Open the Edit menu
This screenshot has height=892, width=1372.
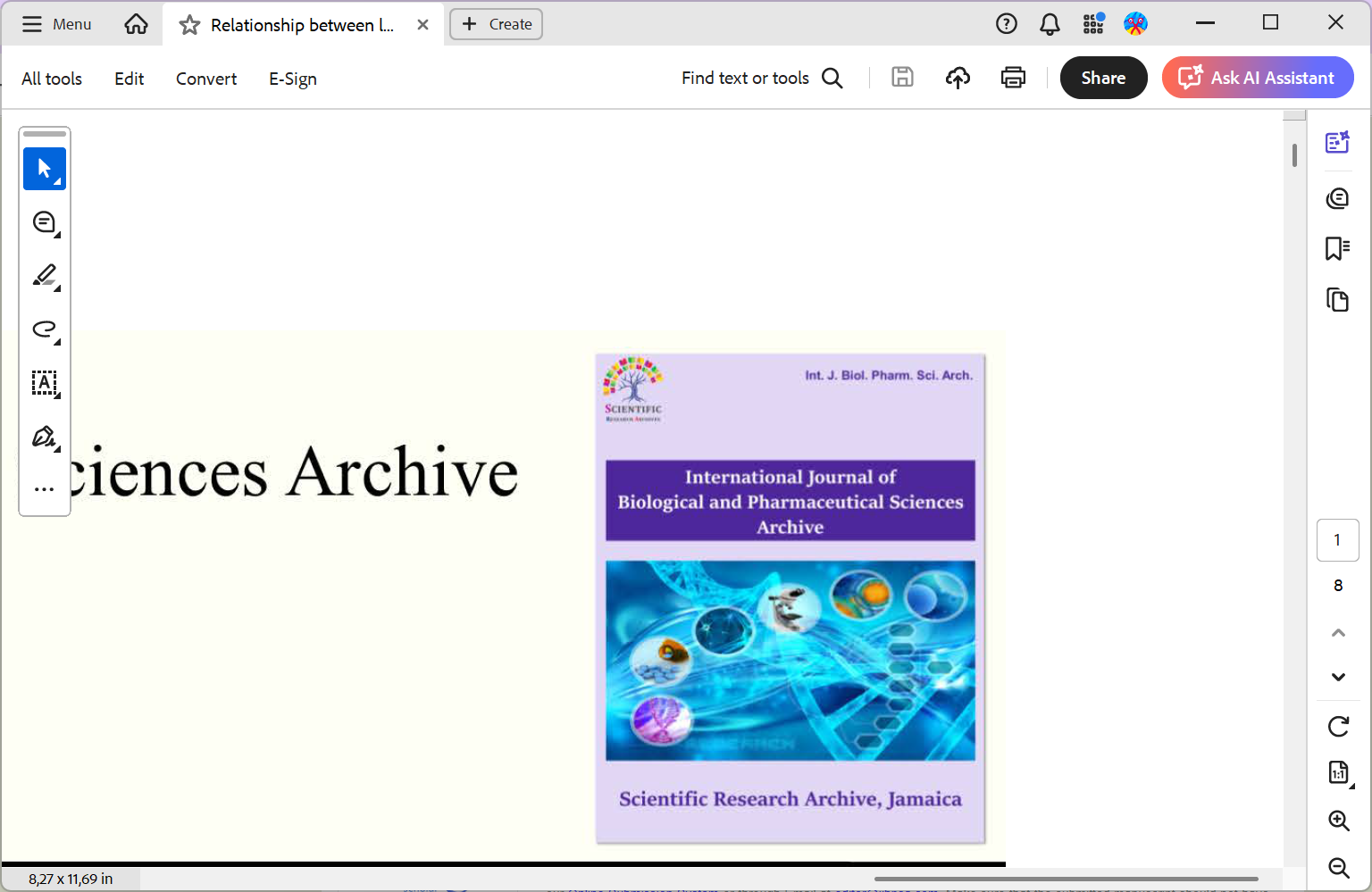coord(130,79)
